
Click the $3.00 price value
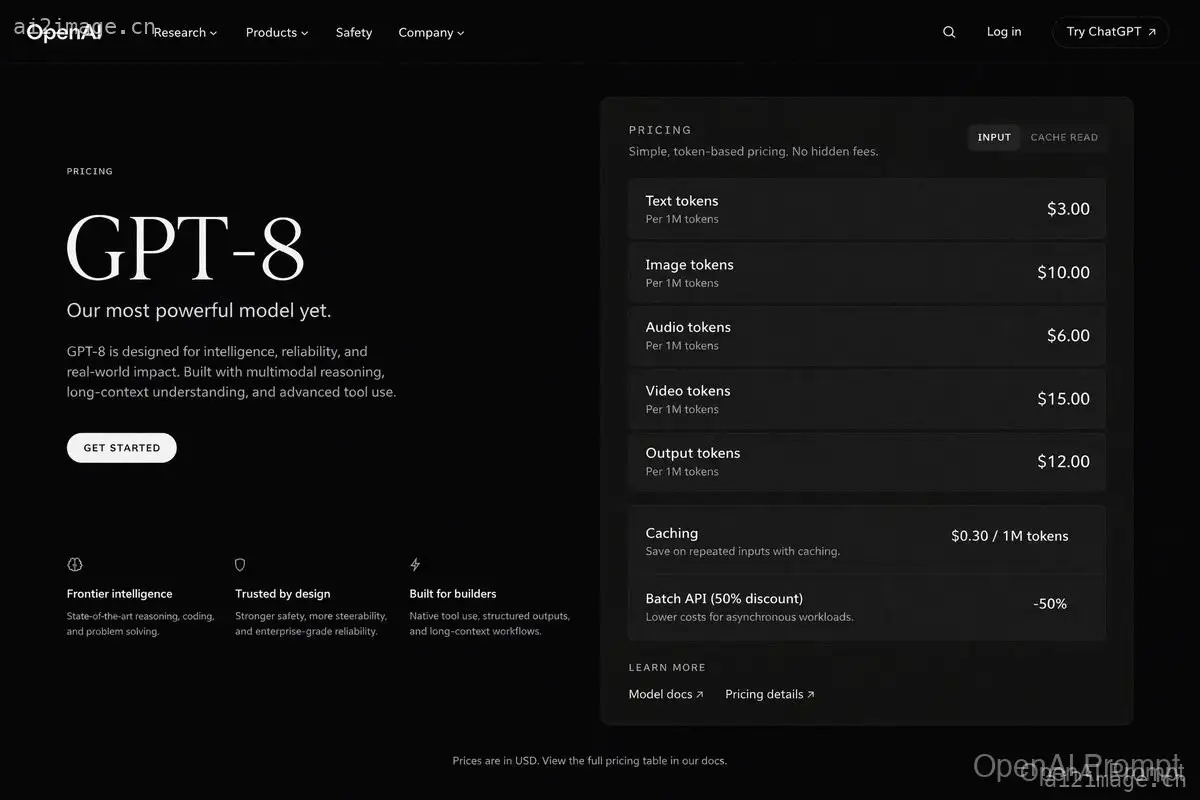coord(1068,209)
